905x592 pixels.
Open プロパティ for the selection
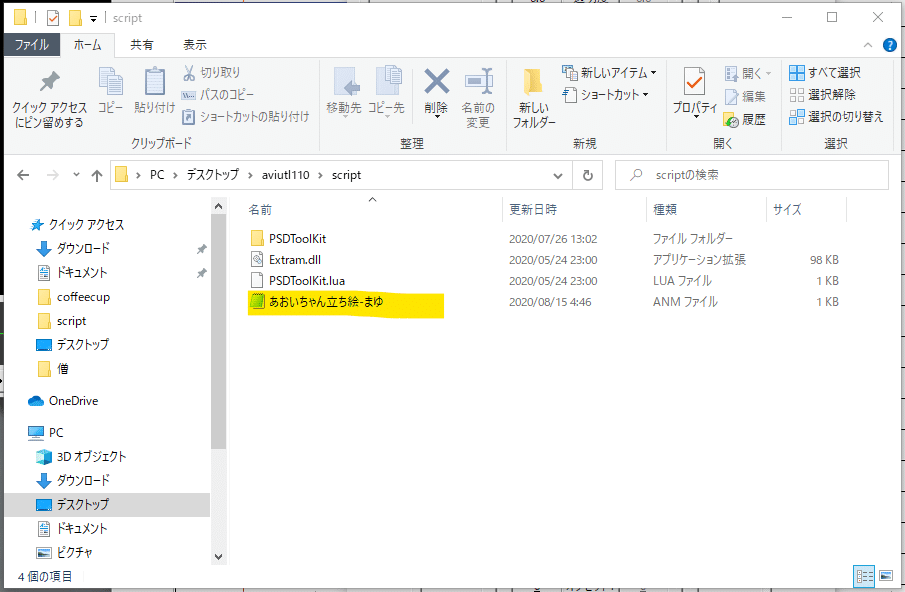tap(694, 90)
